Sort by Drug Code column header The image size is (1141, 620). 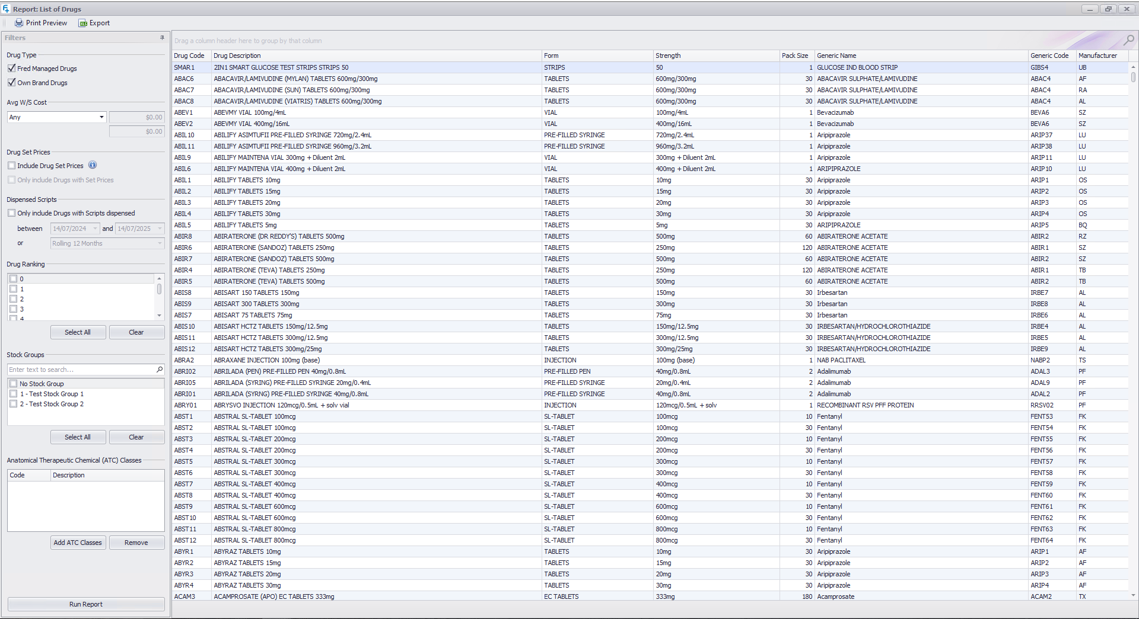coord(191,55)
